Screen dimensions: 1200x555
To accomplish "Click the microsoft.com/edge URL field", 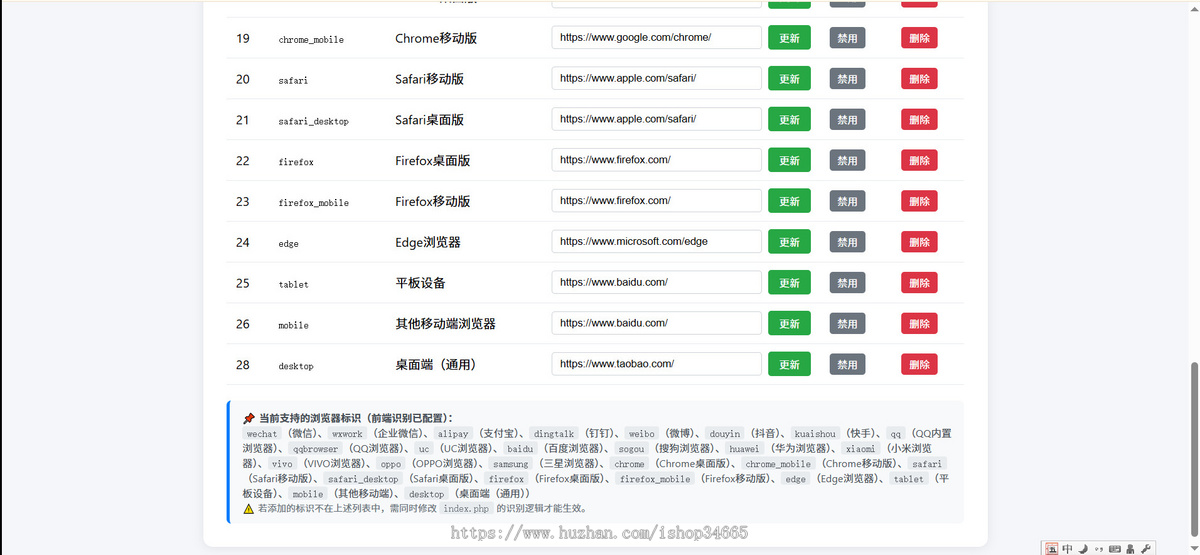I will click(x=657, y=241).
